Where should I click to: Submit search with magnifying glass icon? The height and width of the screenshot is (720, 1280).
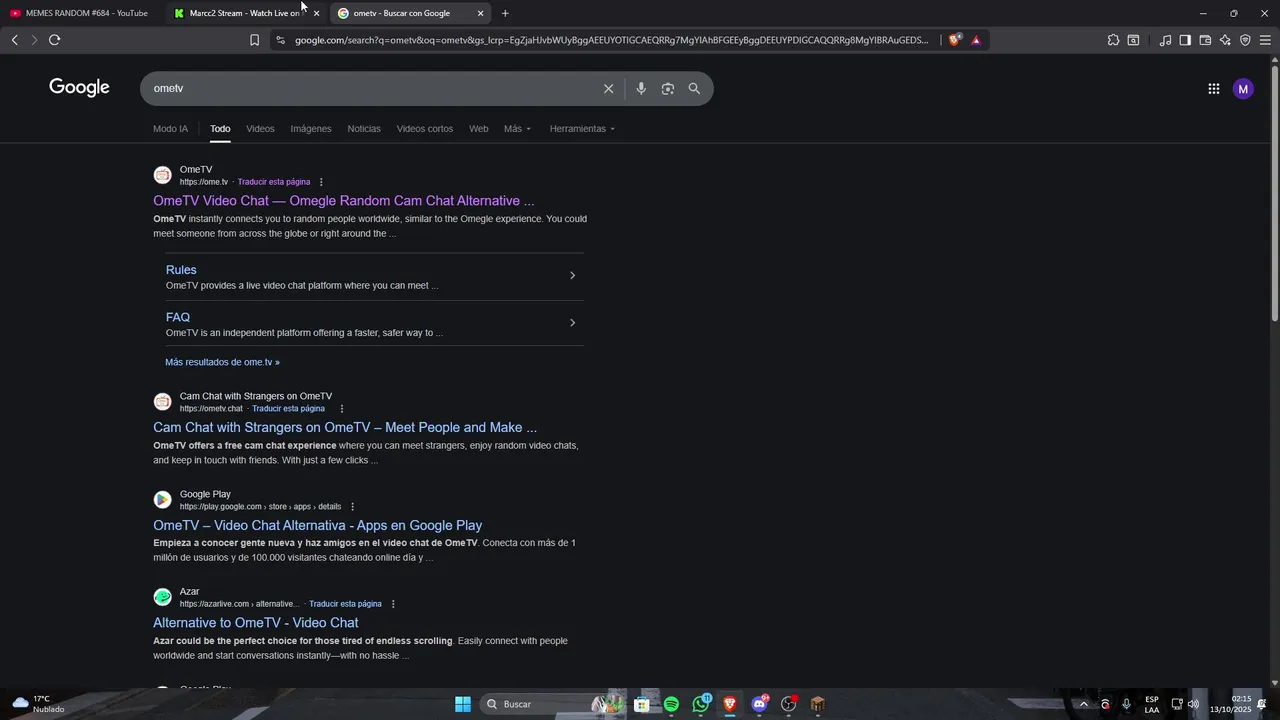pyautogui.click(x=694, y=89)
